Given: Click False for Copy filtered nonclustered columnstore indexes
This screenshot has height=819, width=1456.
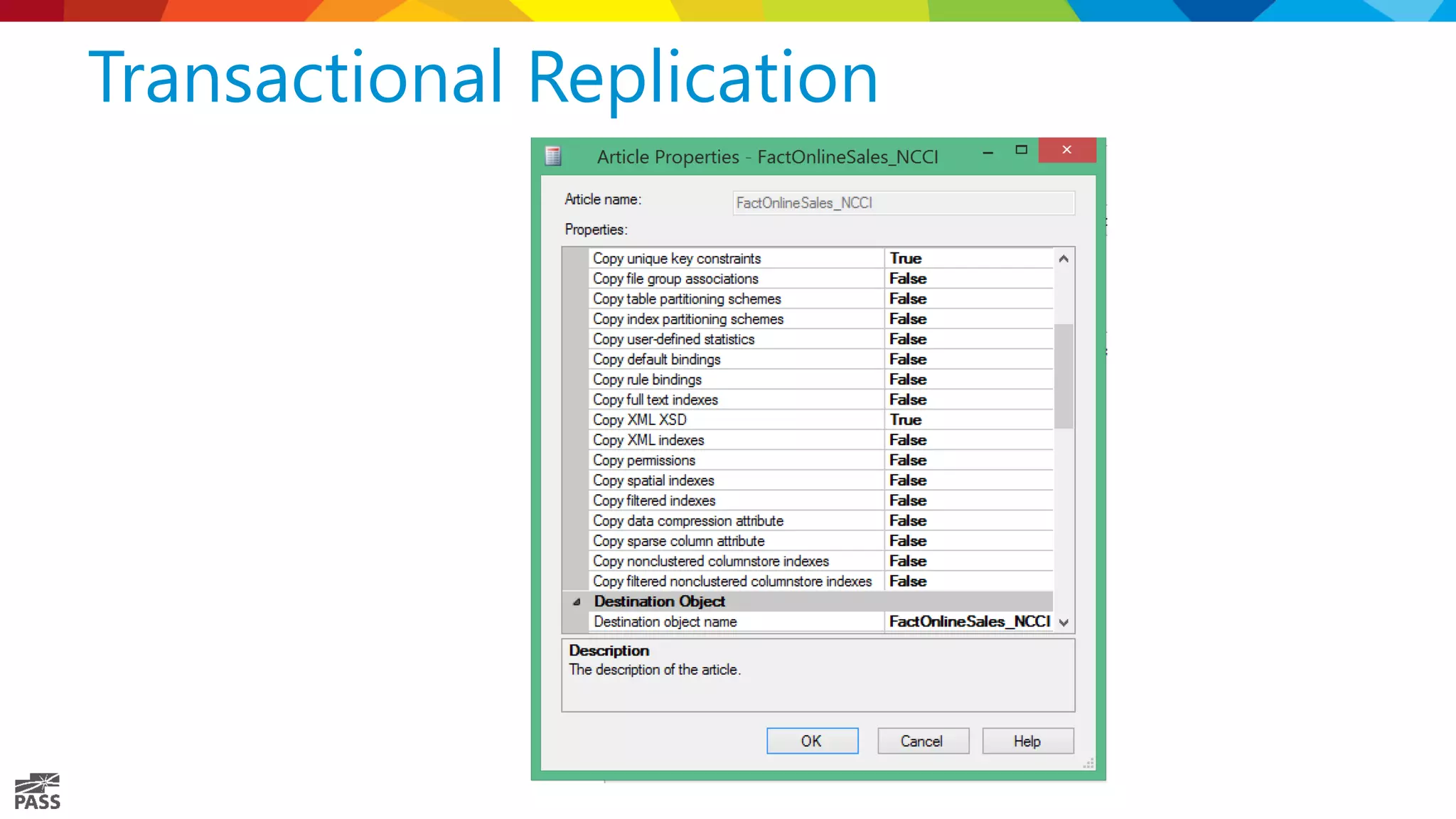Looking at the screenshot, I should (x=908, y=581).
